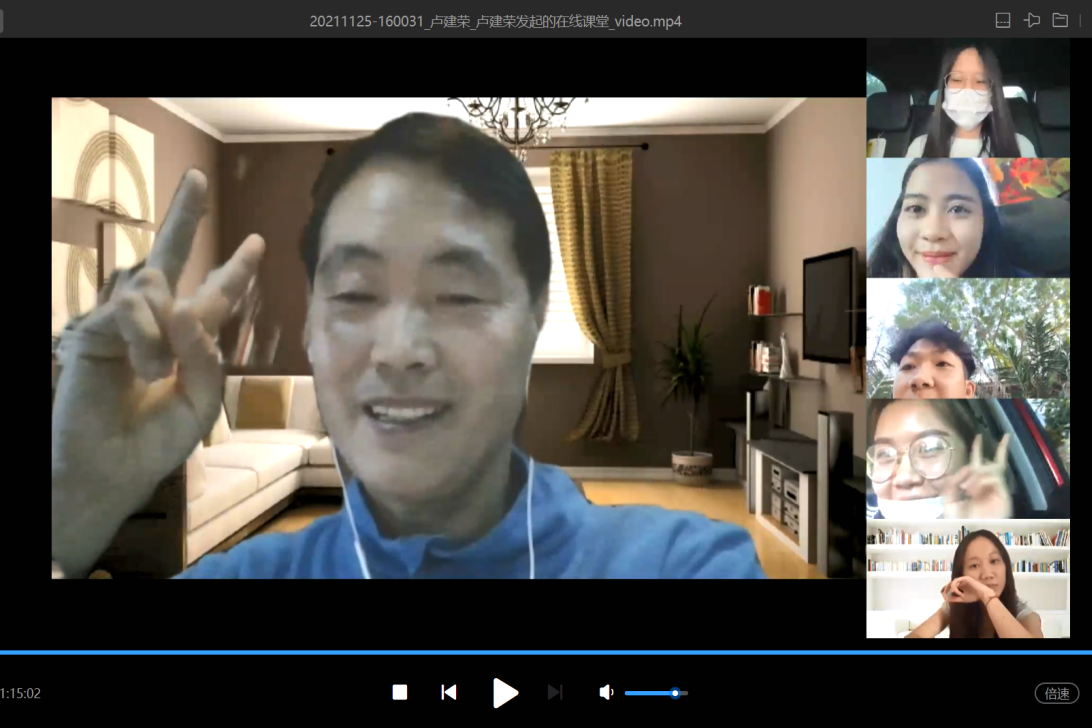Adjust the volume slider handle
The image size is (1092, 728).
pos(675,692)
